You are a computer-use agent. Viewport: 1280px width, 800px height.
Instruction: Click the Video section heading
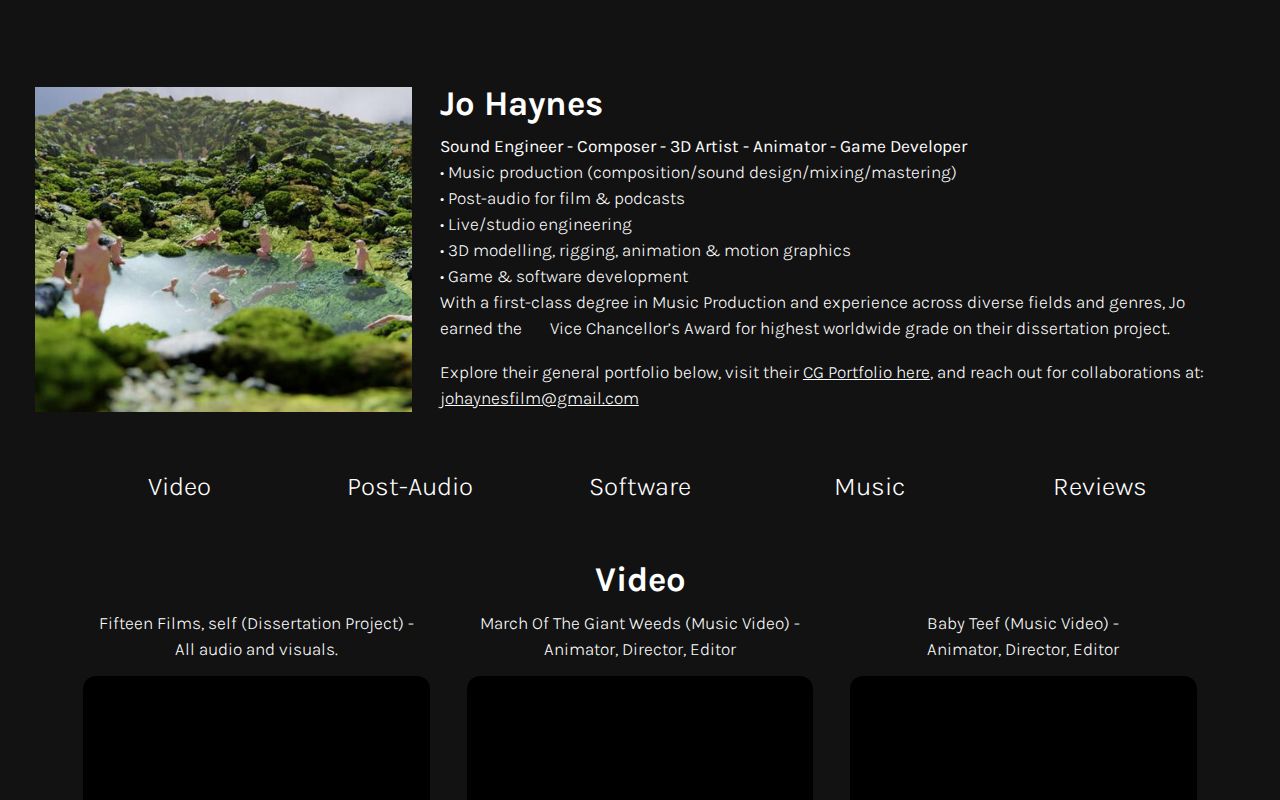point(640,580)
